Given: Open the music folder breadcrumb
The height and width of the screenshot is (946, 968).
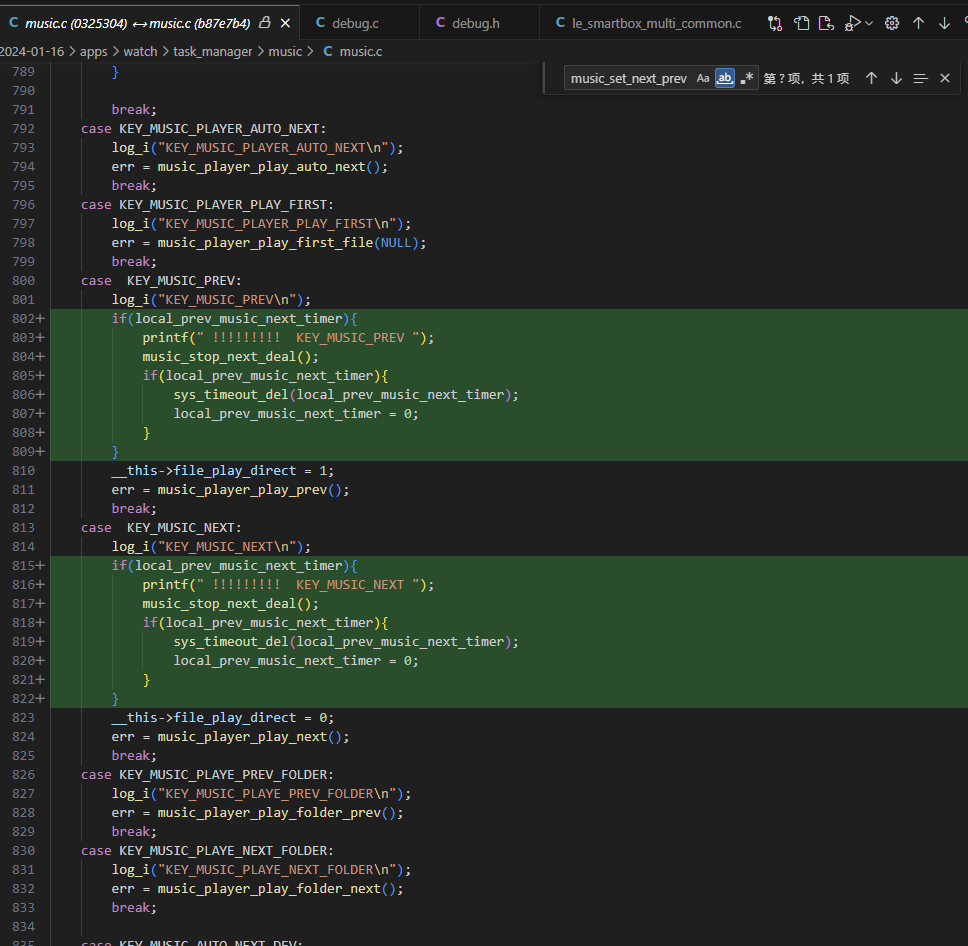Looking at the screenshot, I should (285, 52).
